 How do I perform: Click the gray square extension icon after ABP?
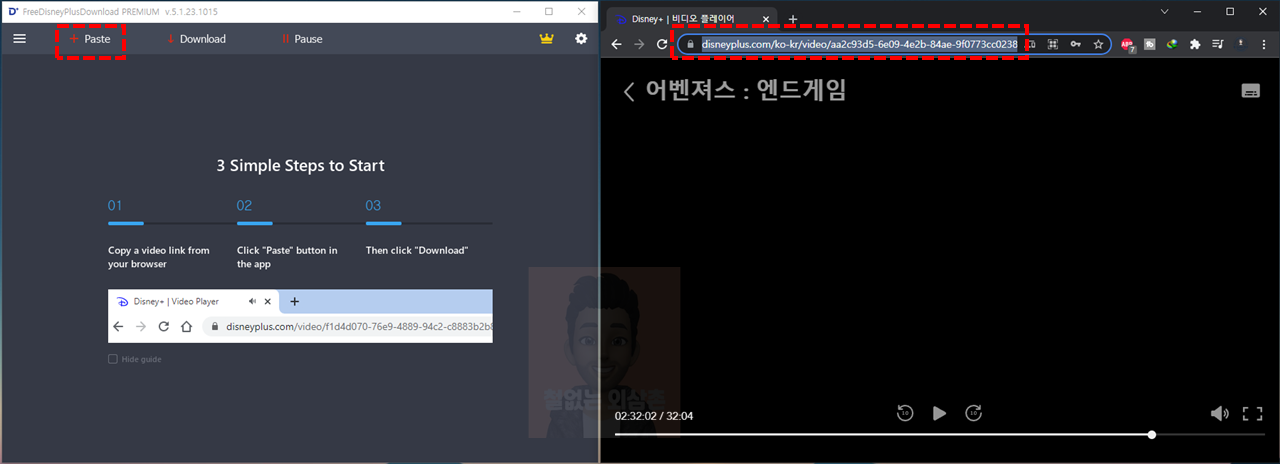1150,44
